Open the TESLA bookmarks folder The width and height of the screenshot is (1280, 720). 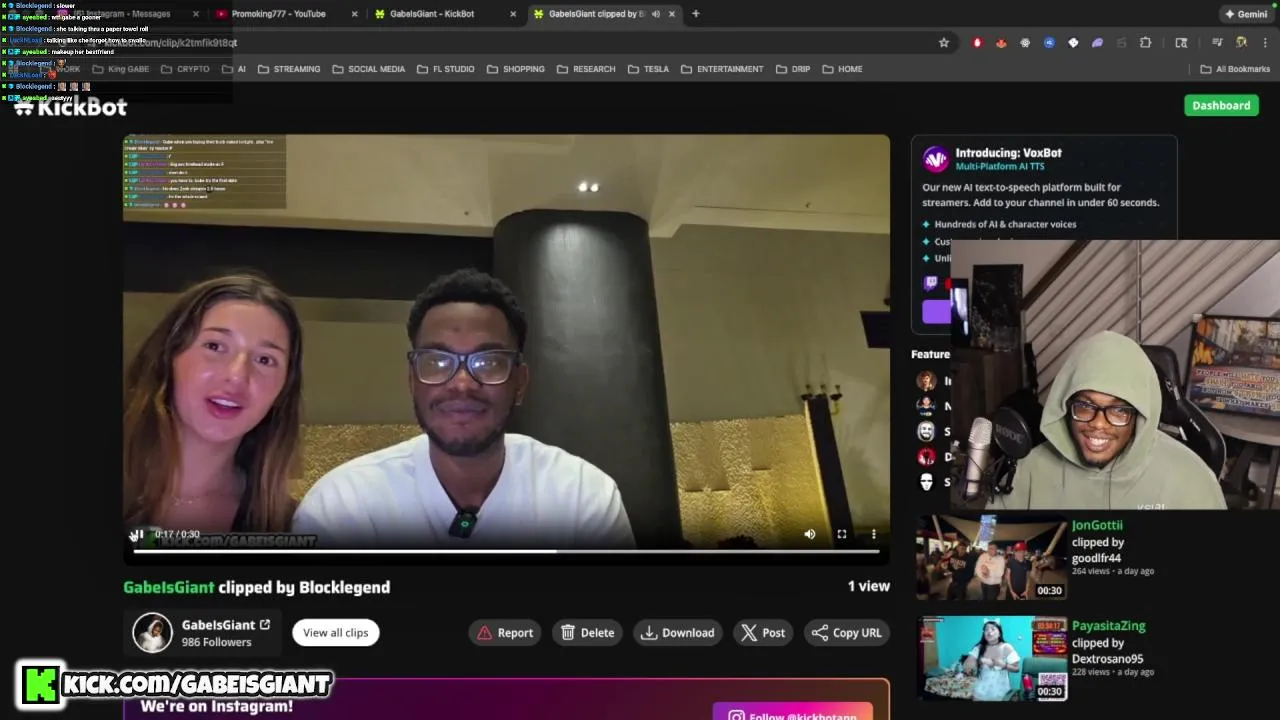pos(648,69)
